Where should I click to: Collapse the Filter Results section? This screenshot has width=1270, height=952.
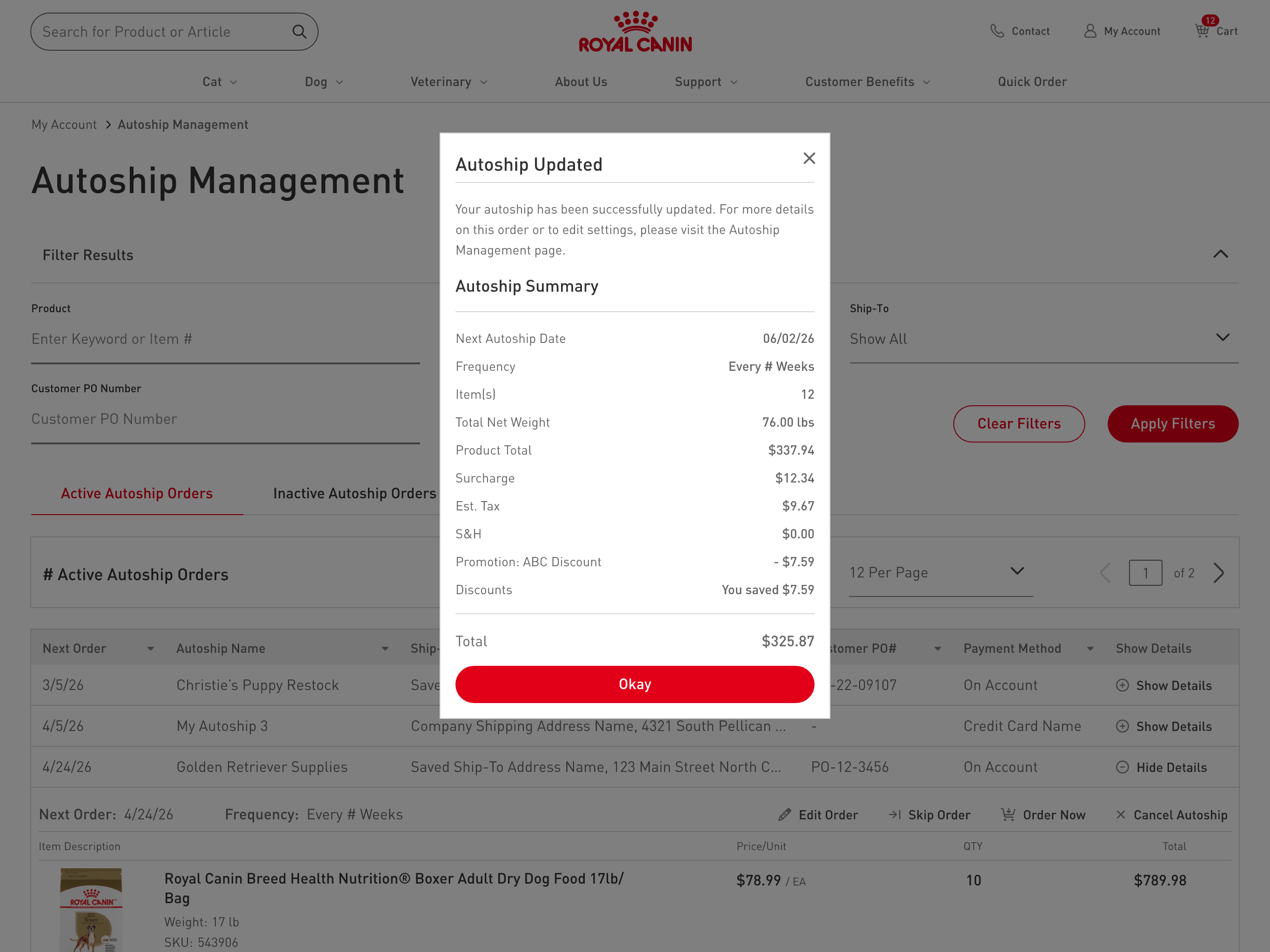[1221, 255]
